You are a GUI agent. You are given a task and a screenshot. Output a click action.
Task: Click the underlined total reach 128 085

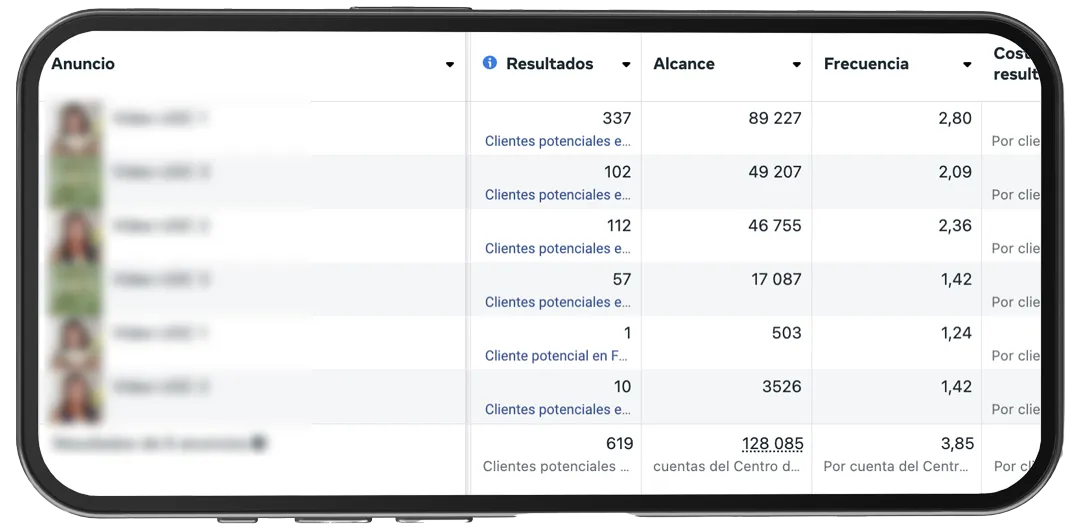(773, 444)
